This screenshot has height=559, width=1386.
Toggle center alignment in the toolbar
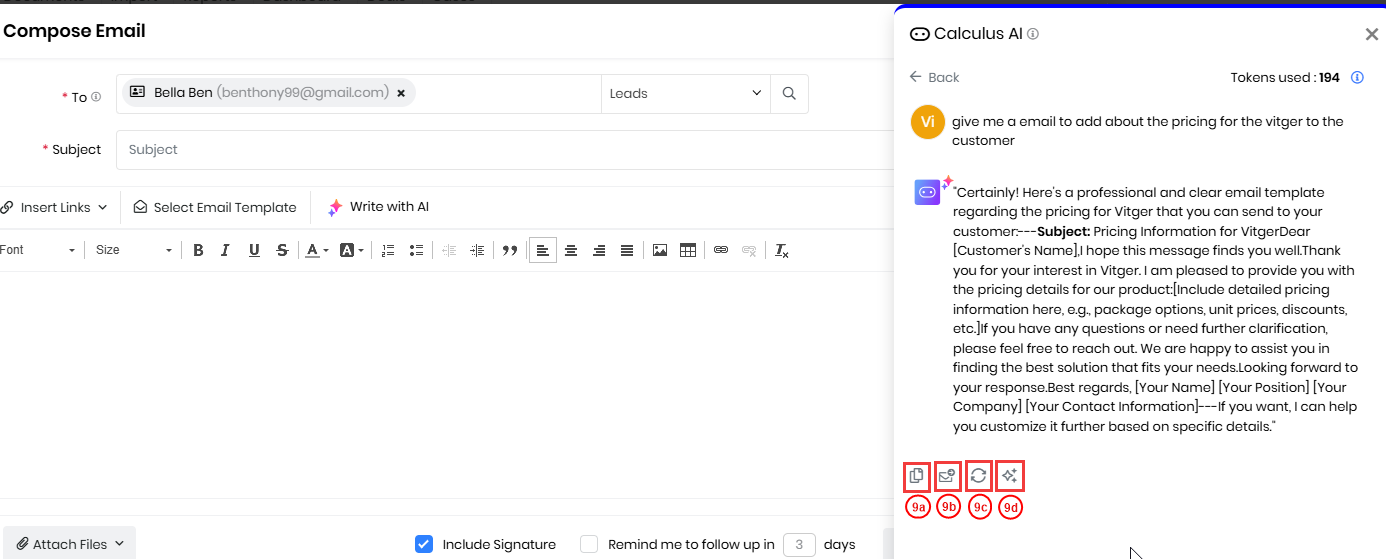(571, 250)
